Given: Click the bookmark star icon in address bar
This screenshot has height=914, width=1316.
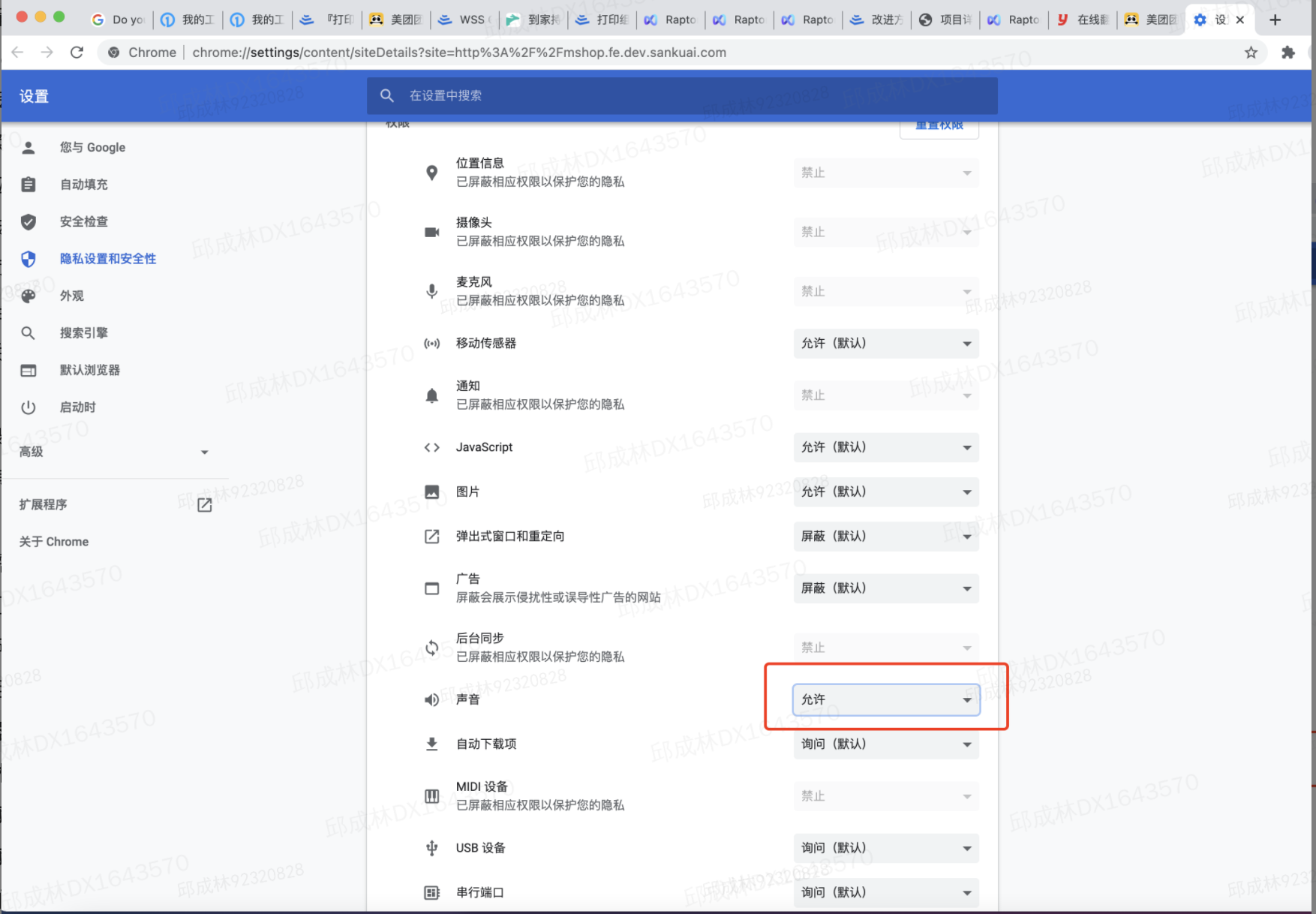Looking at the screenshot, I should pos(1251,53).
